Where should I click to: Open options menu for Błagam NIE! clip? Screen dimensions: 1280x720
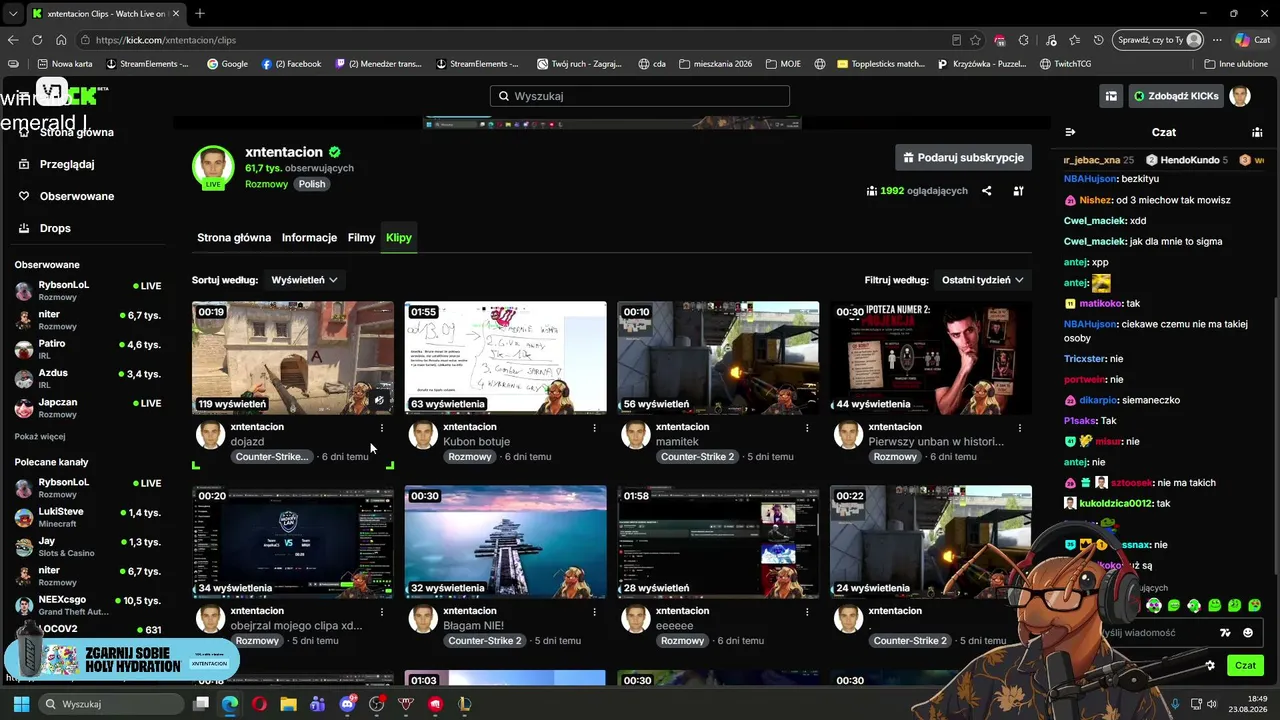click(594, 612)
